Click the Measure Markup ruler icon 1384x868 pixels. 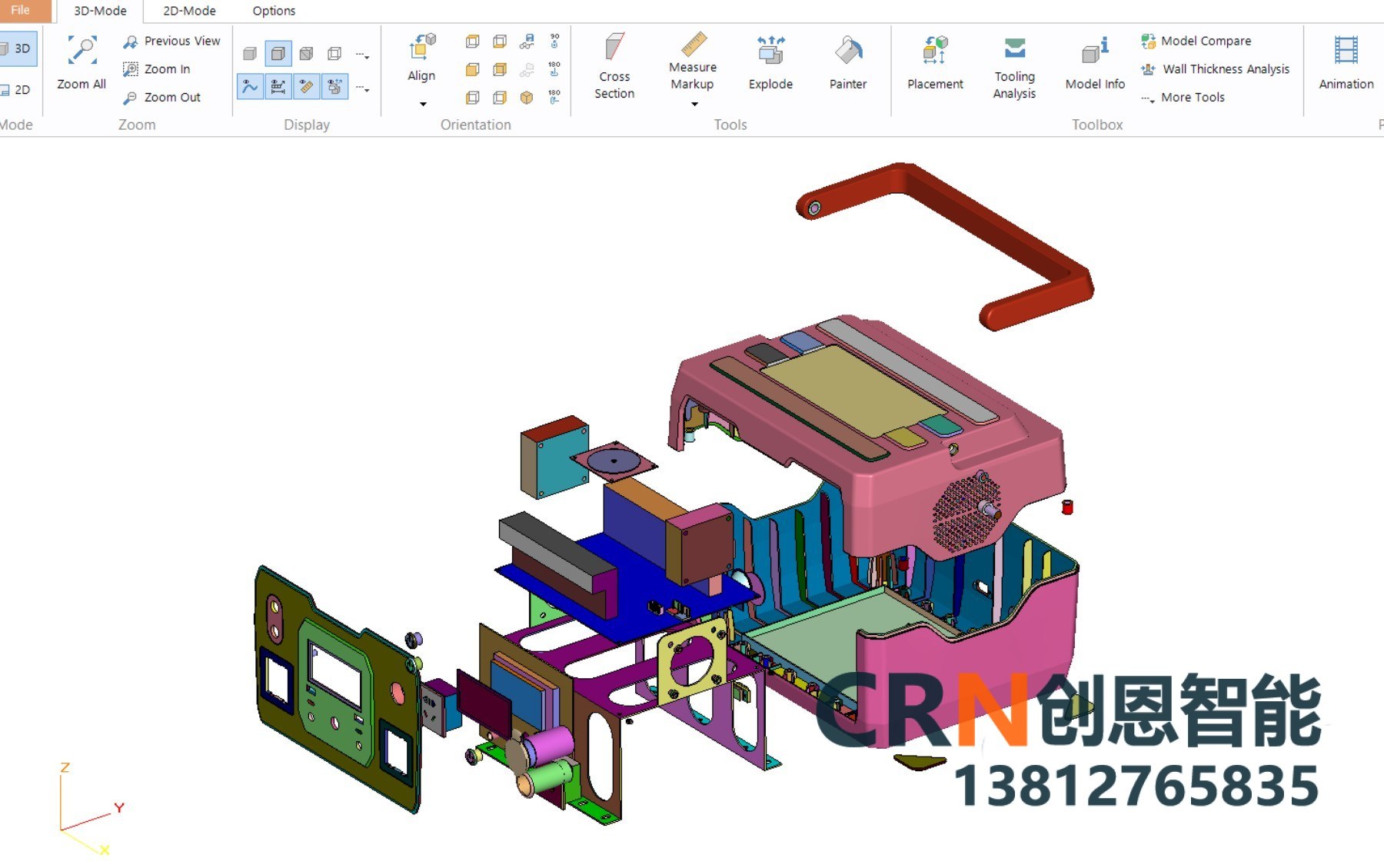[694, 44]
